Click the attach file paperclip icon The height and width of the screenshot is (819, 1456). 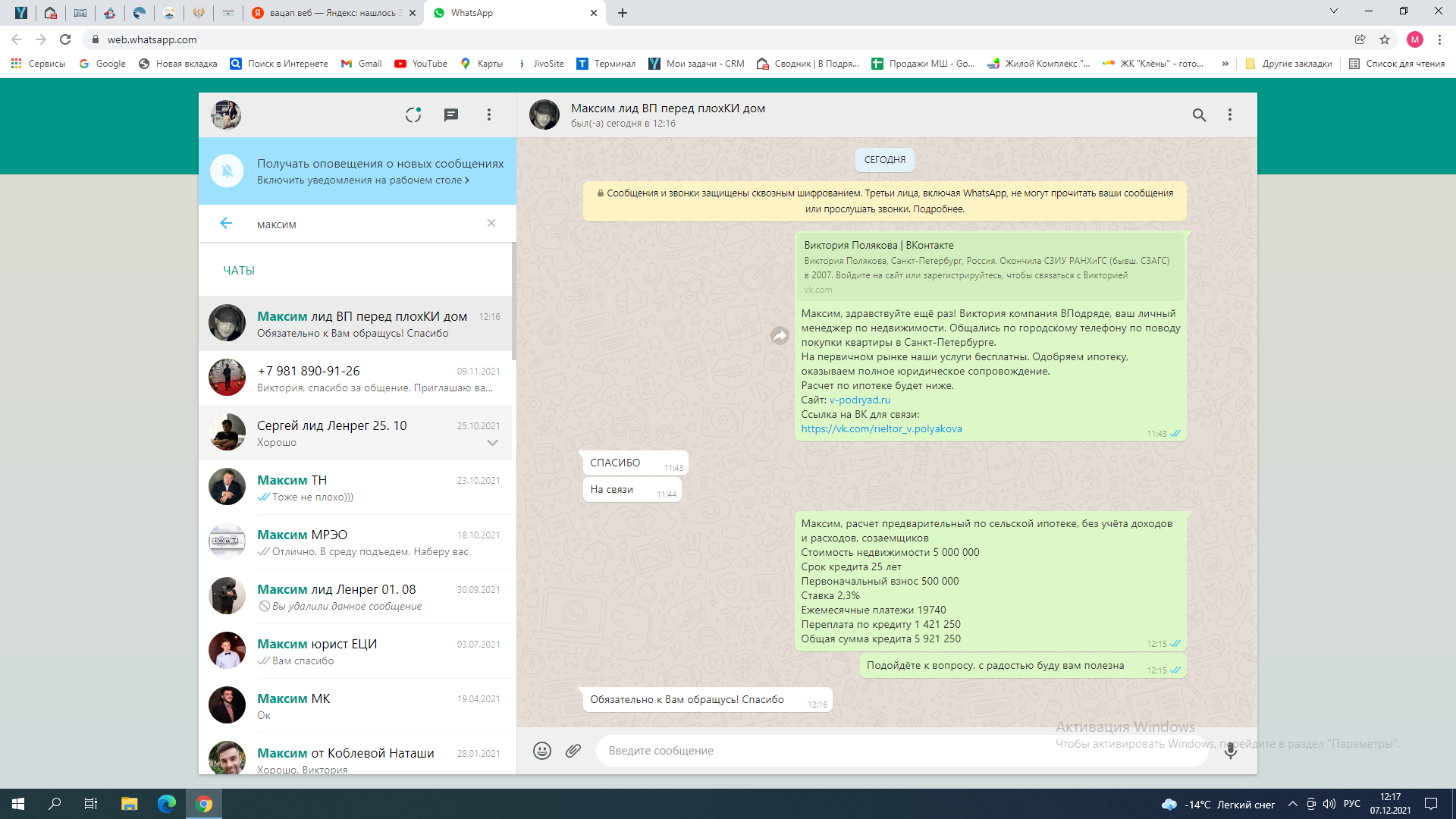coord(573,751)
